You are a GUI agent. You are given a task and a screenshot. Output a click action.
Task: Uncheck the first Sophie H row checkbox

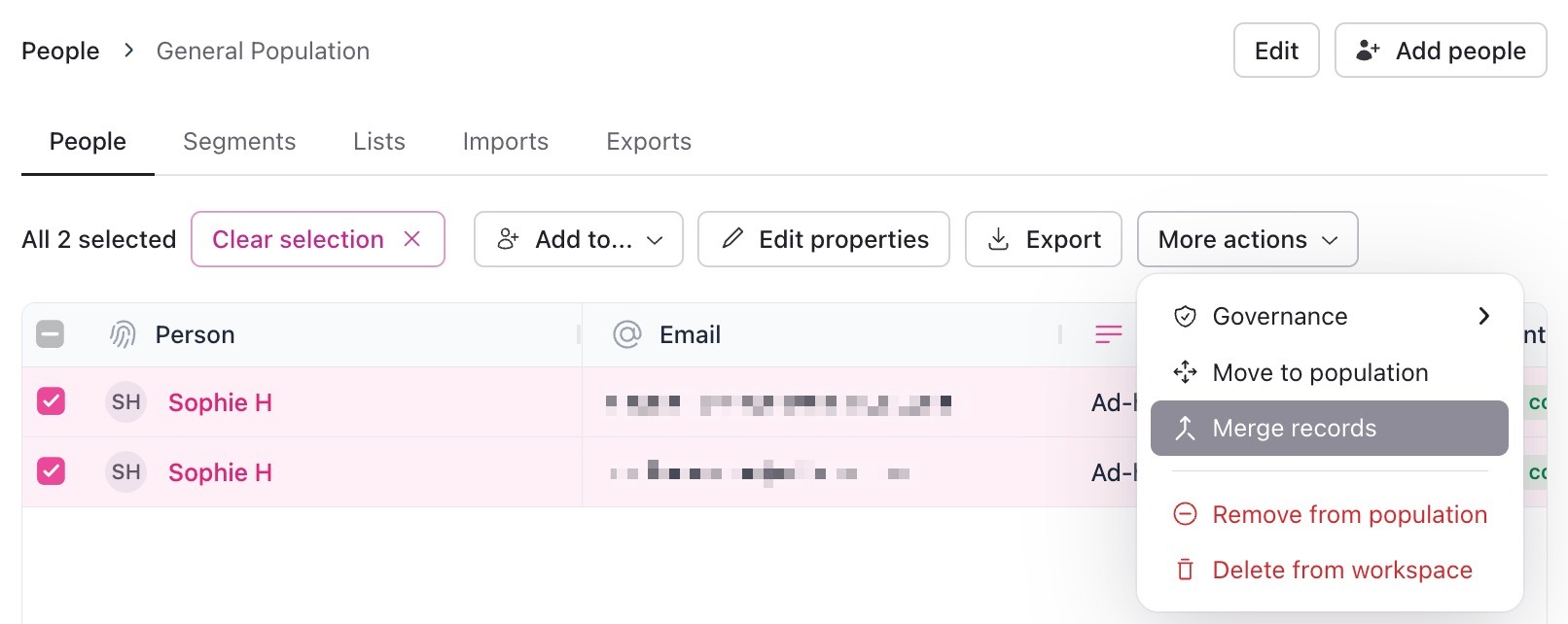51,401
